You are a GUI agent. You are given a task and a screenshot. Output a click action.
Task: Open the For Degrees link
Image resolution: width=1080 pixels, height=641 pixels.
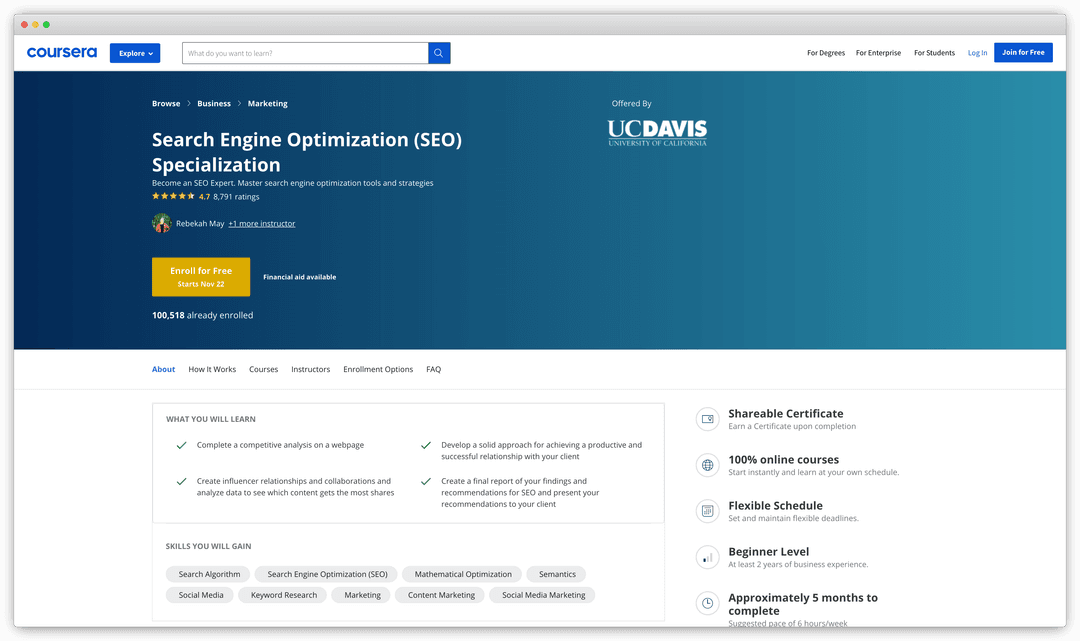(826, 53)
